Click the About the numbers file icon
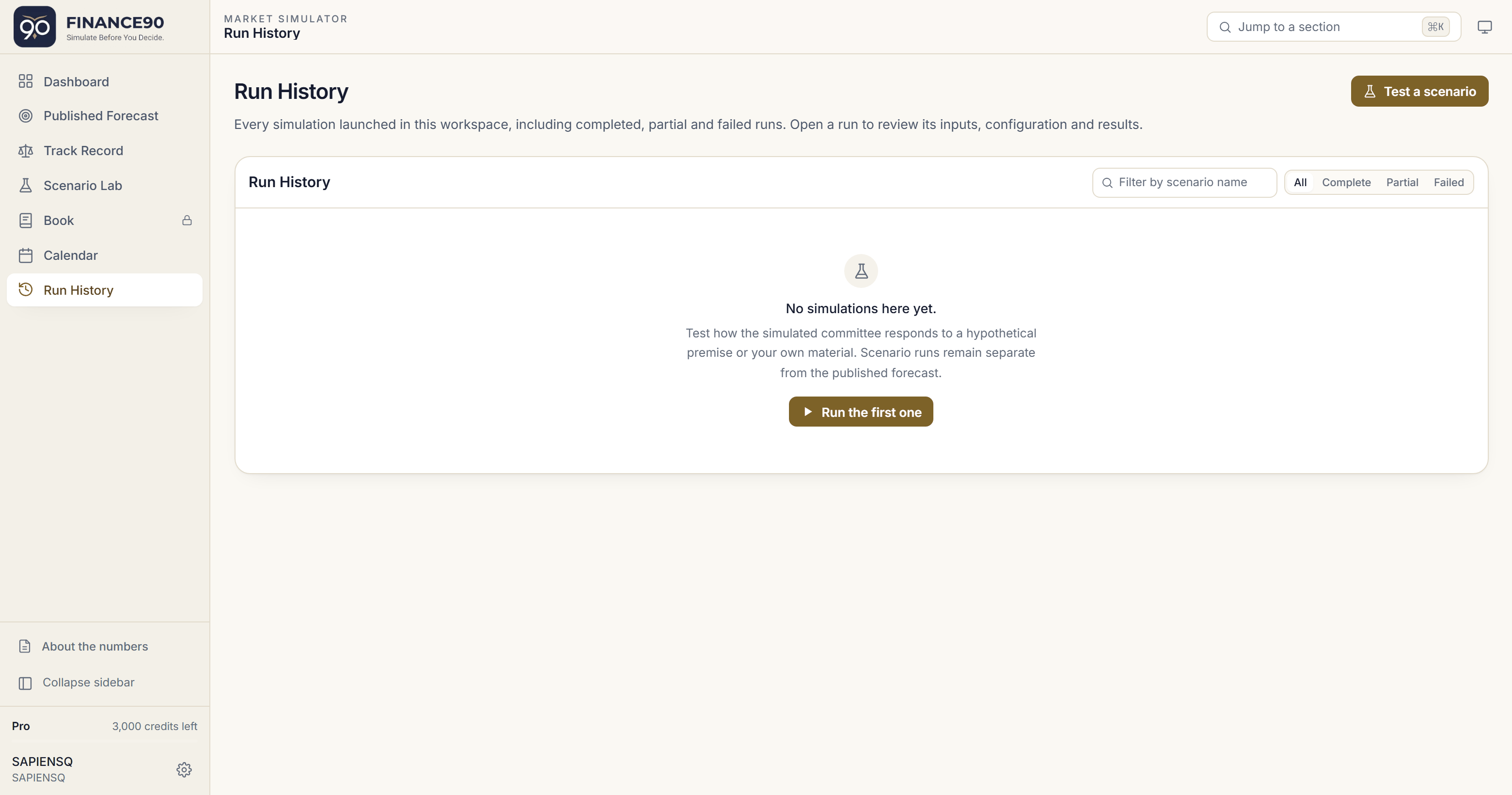 coord(25,646)
